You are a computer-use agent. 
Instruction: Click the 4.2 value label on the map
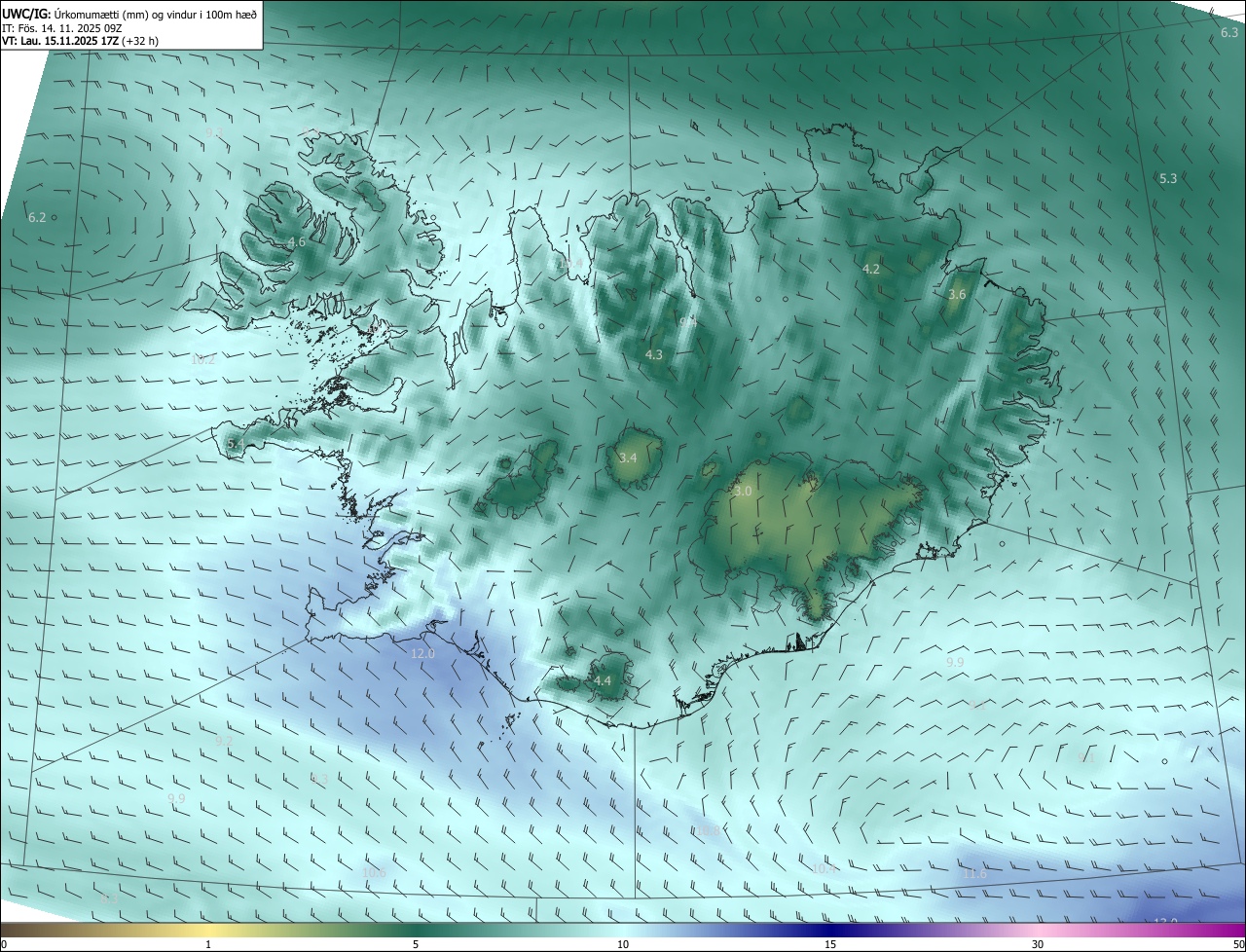click(871, 269)
